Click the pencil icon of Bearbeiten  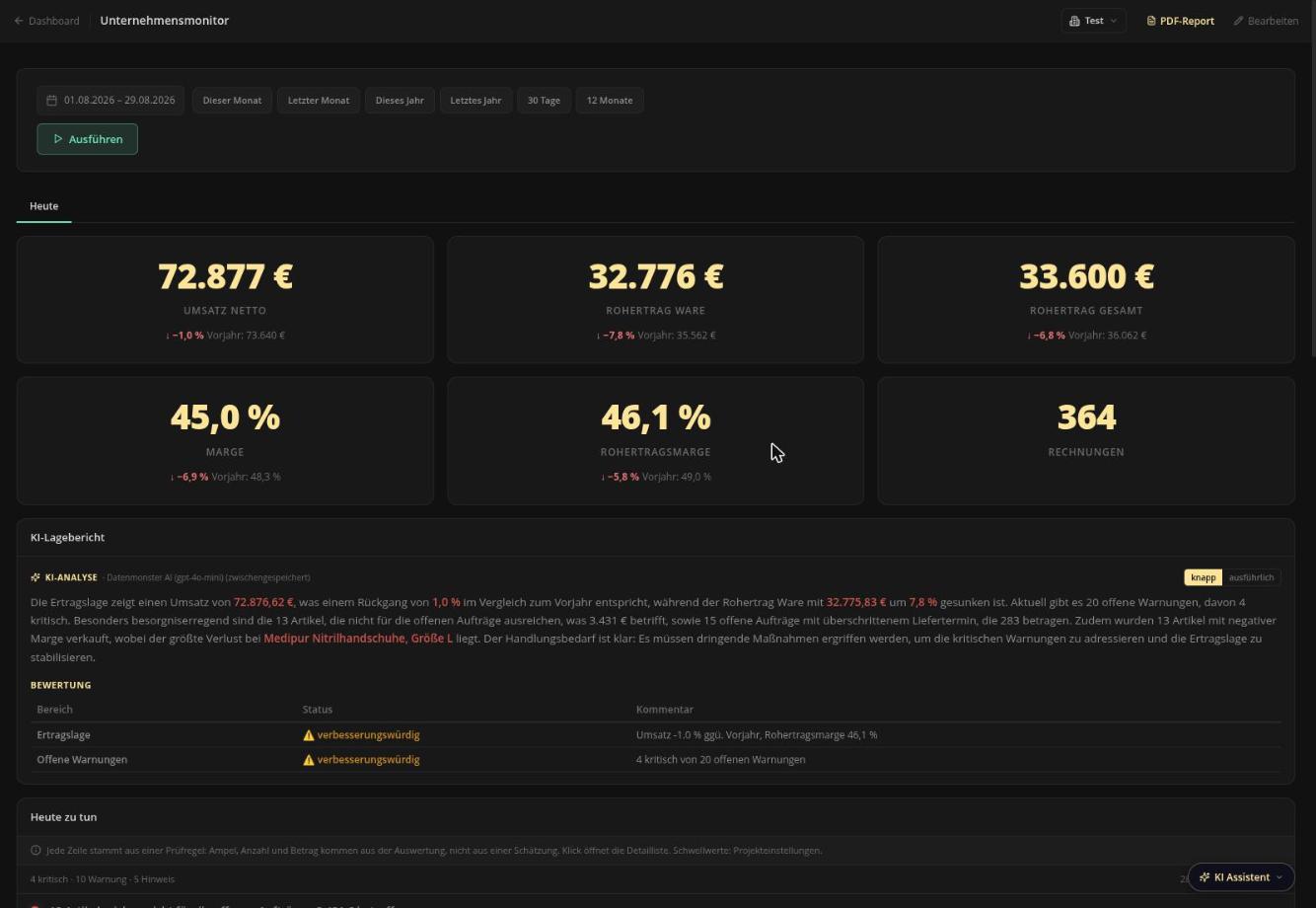click(x=1238, y=21)
